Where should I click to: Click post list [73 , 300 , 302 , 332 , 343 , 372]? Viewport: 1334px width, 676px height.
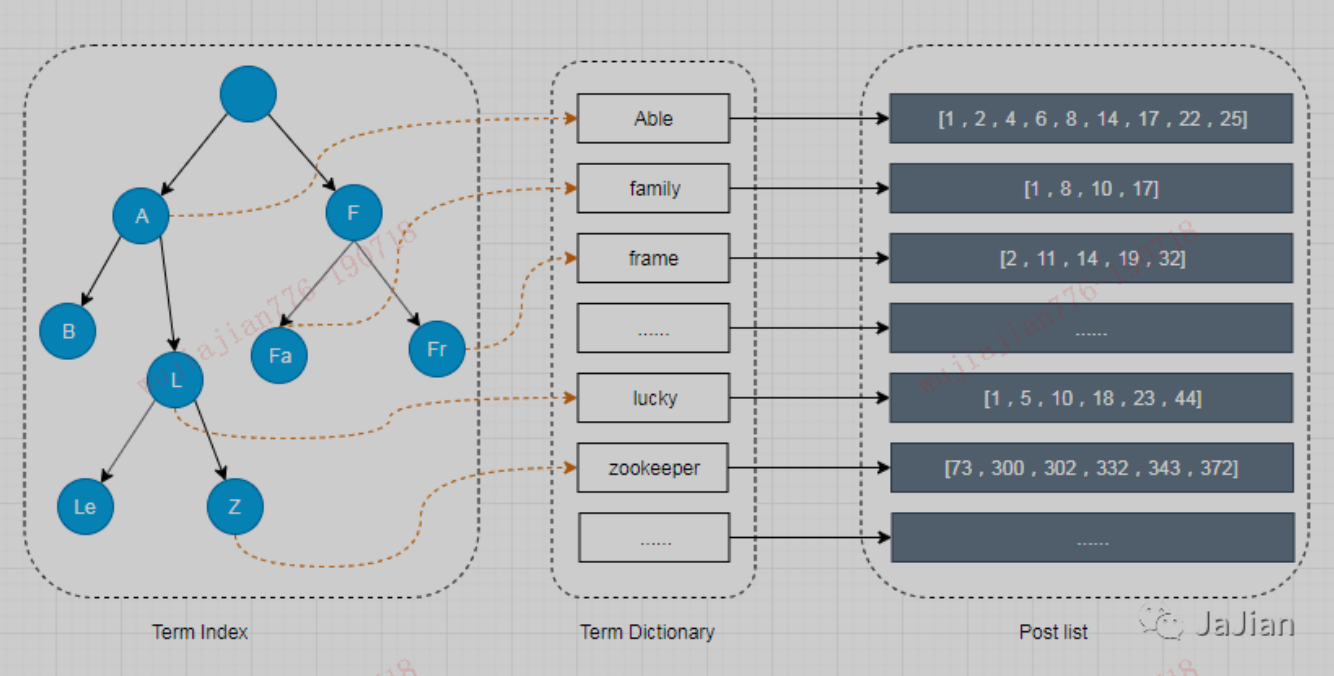click(x=1092, y=468)
